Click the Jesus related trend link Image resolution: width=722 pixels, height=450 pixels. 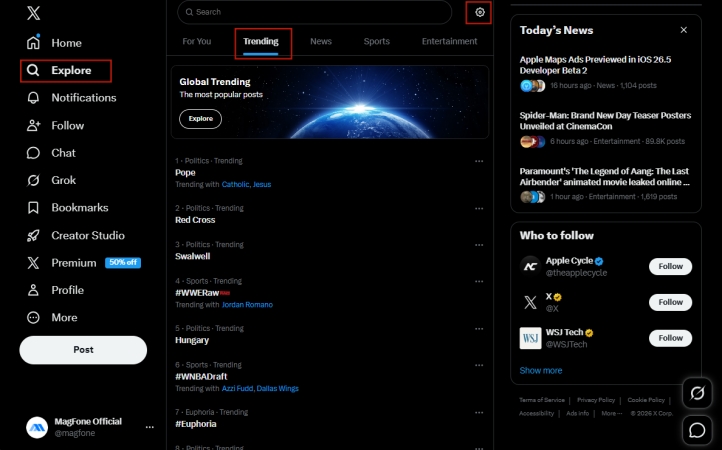click(262, 184)
